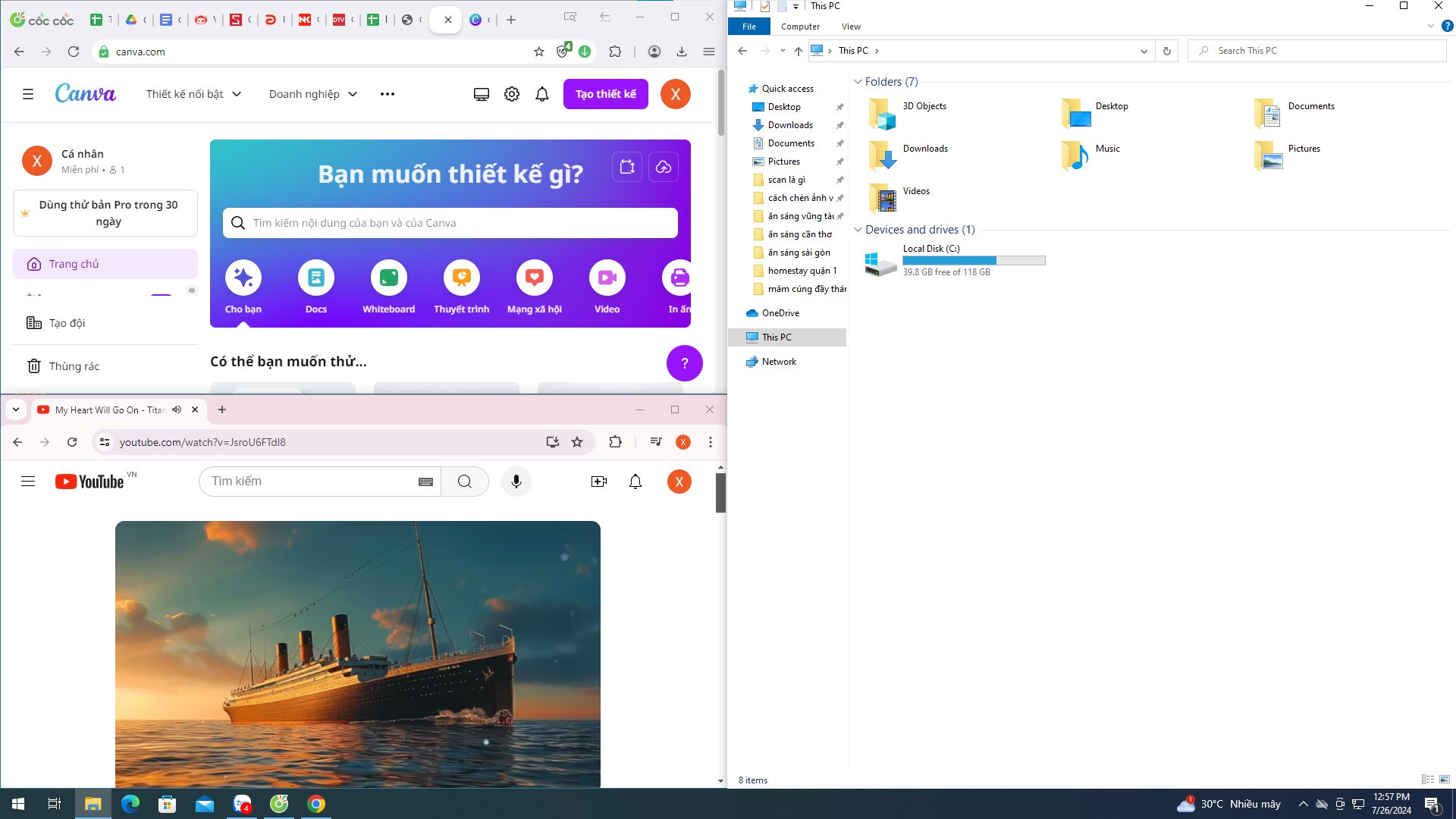1456x819 pixels.
Task: Open the YouTube guide hamburger menu
Action: [28, 482]
